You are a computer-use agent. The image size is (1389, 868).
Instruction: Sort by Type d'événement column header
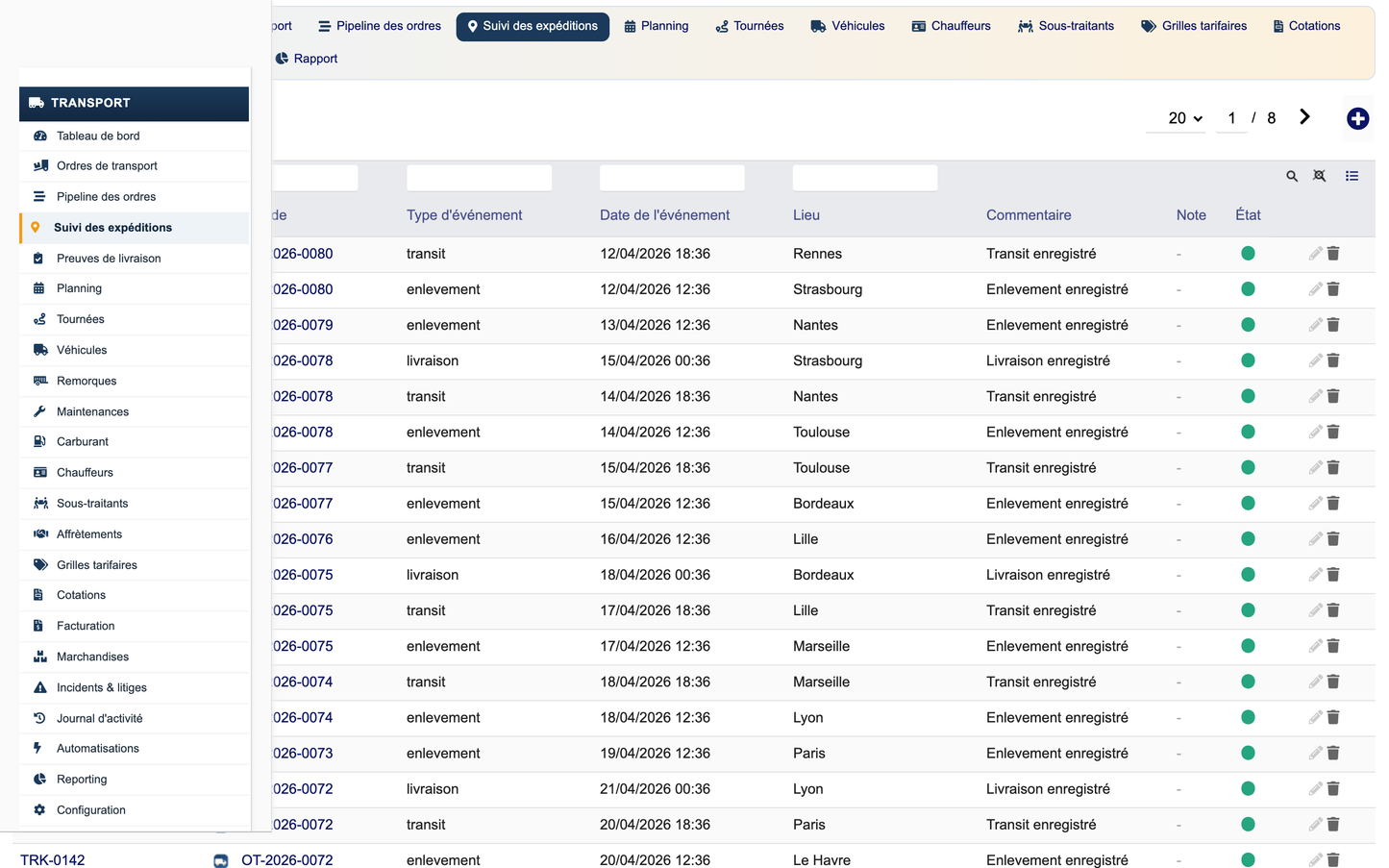464,215
